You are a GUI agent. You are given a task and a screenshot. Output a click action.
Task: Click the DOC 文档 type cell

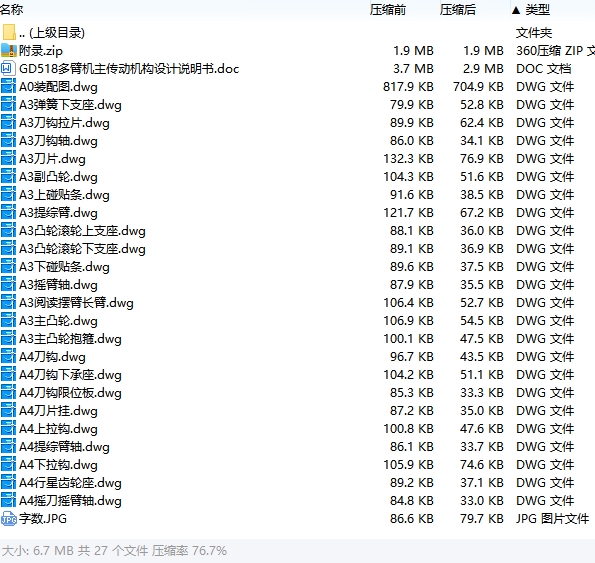(543, 69)
